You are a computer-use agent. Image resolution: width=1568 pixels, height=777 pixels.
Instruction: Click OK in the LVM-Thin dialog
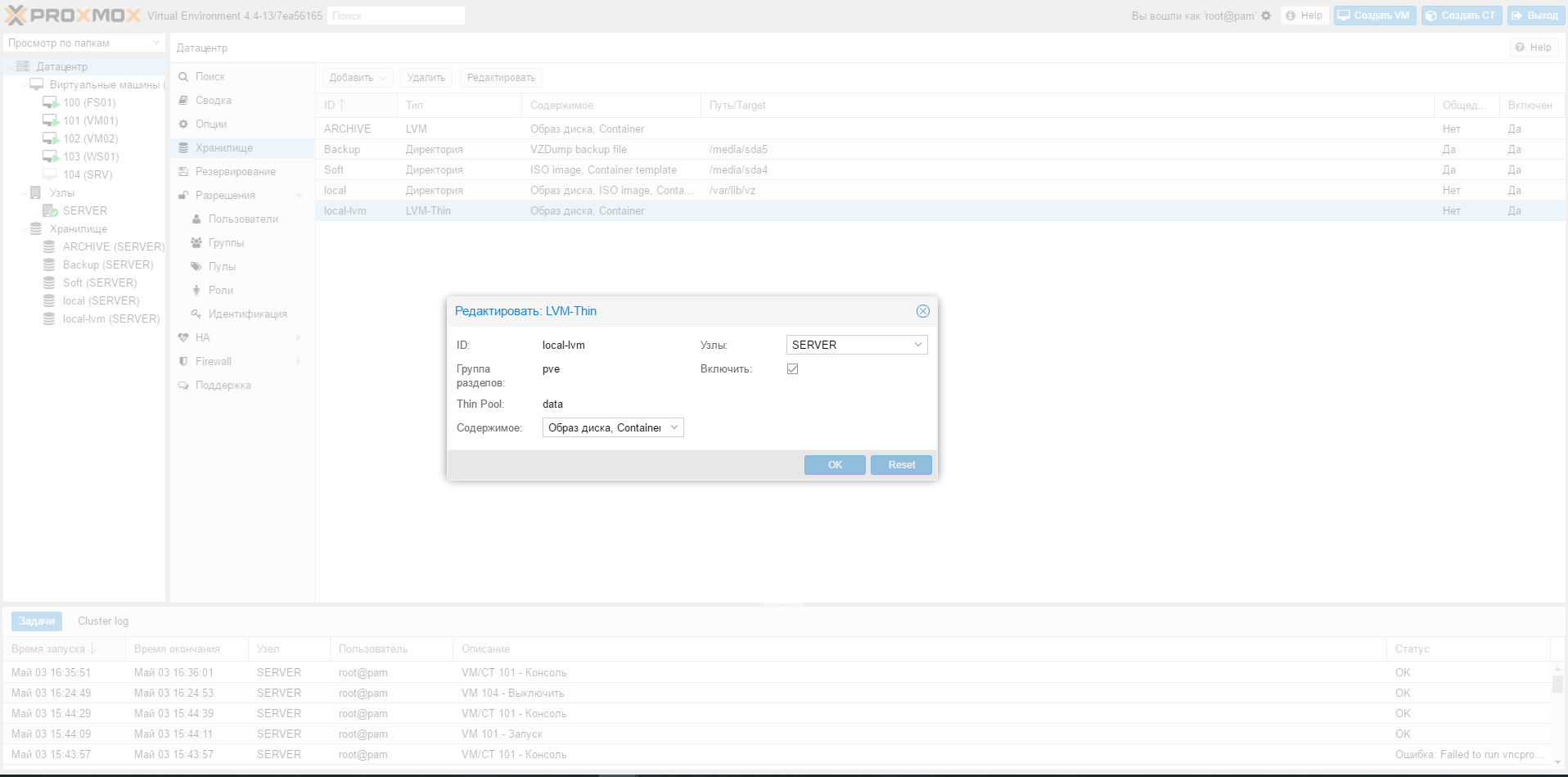click(835, 465)
